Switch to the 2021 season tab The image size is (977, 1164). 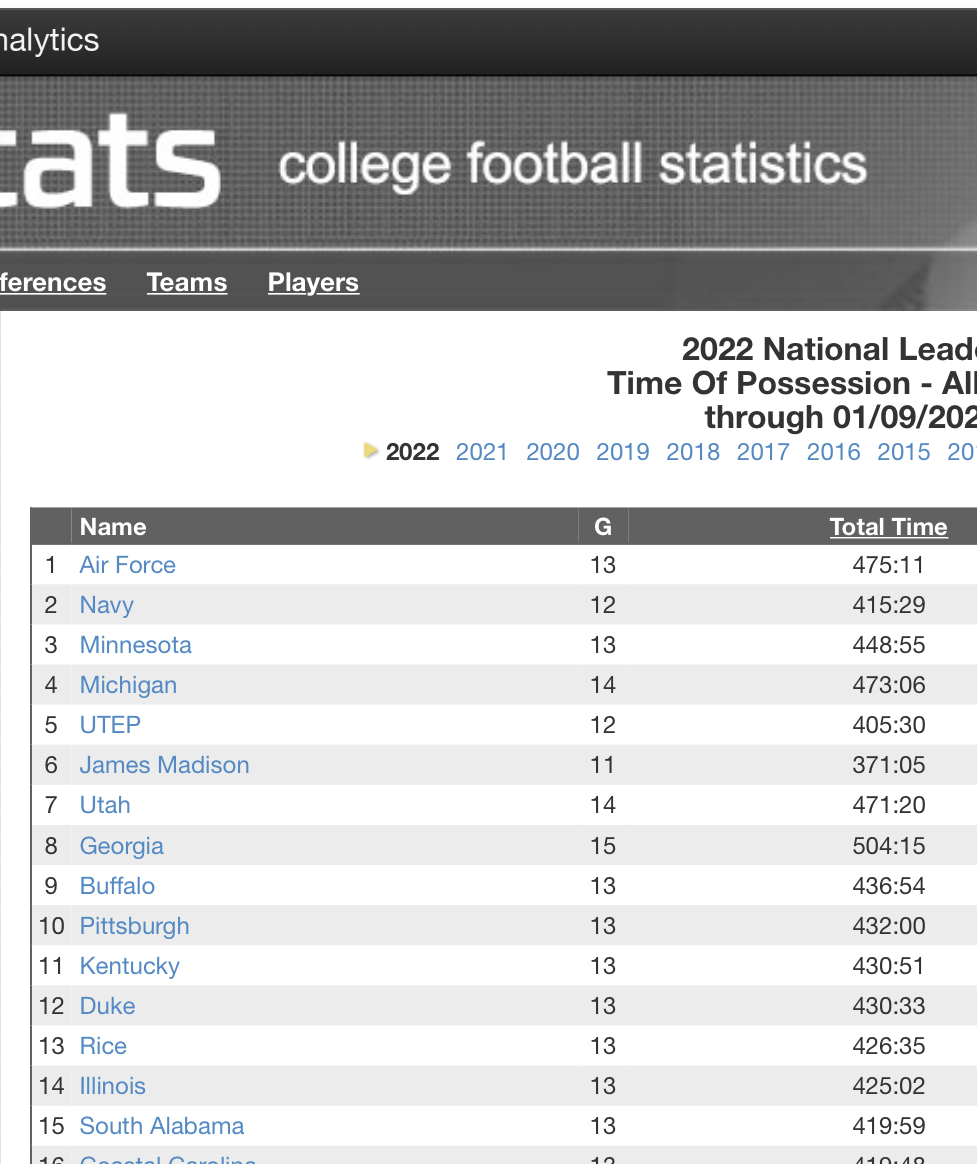point(482,452)
